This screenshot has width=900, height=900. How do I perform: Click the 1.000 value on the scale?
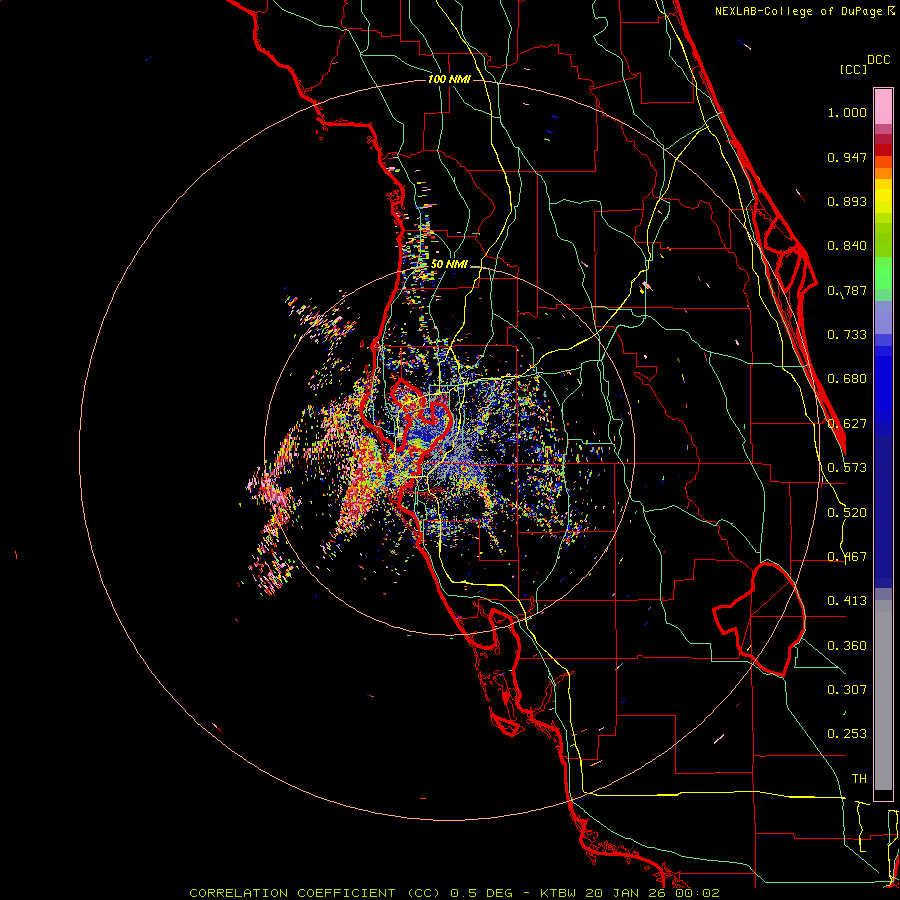click(x=847, y=112)
